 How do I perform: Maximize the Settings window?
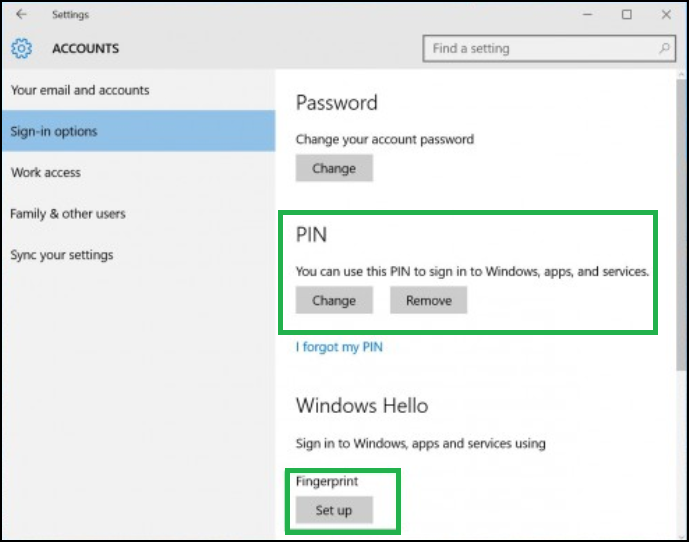pyautogui.click(x=626, y=15)
